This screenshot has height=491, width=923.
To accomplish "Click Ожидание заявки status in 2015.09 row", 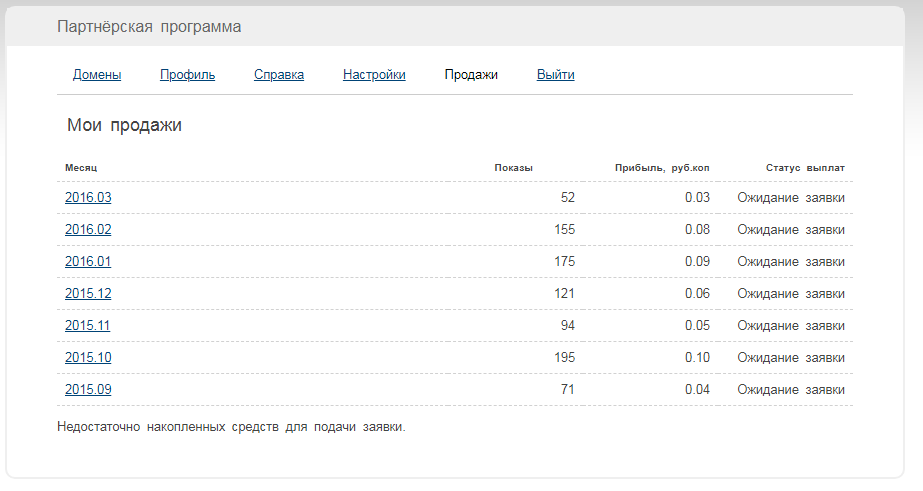I will pos(791,390).
